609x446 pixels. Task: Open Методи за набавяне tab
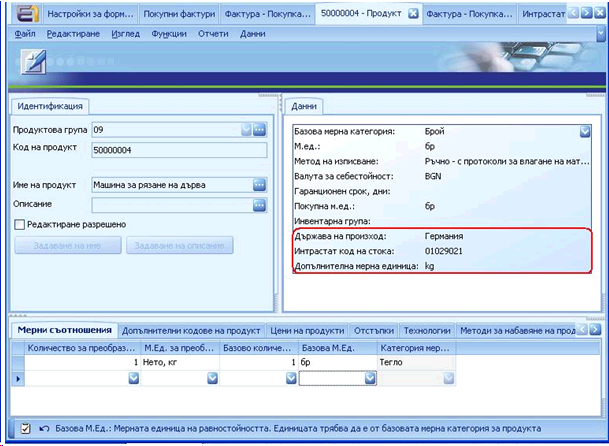(517, 331)
